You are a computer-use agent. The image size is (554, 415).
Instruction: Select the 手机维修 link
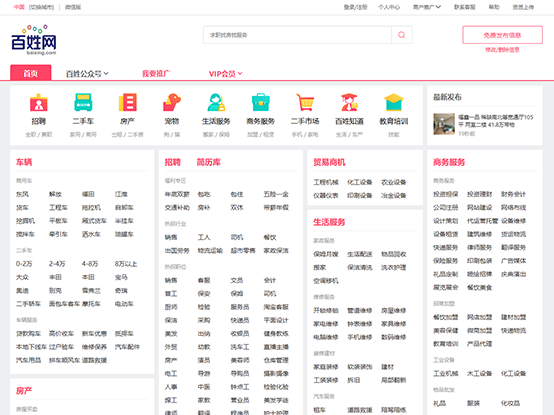[x=360, y=337]
